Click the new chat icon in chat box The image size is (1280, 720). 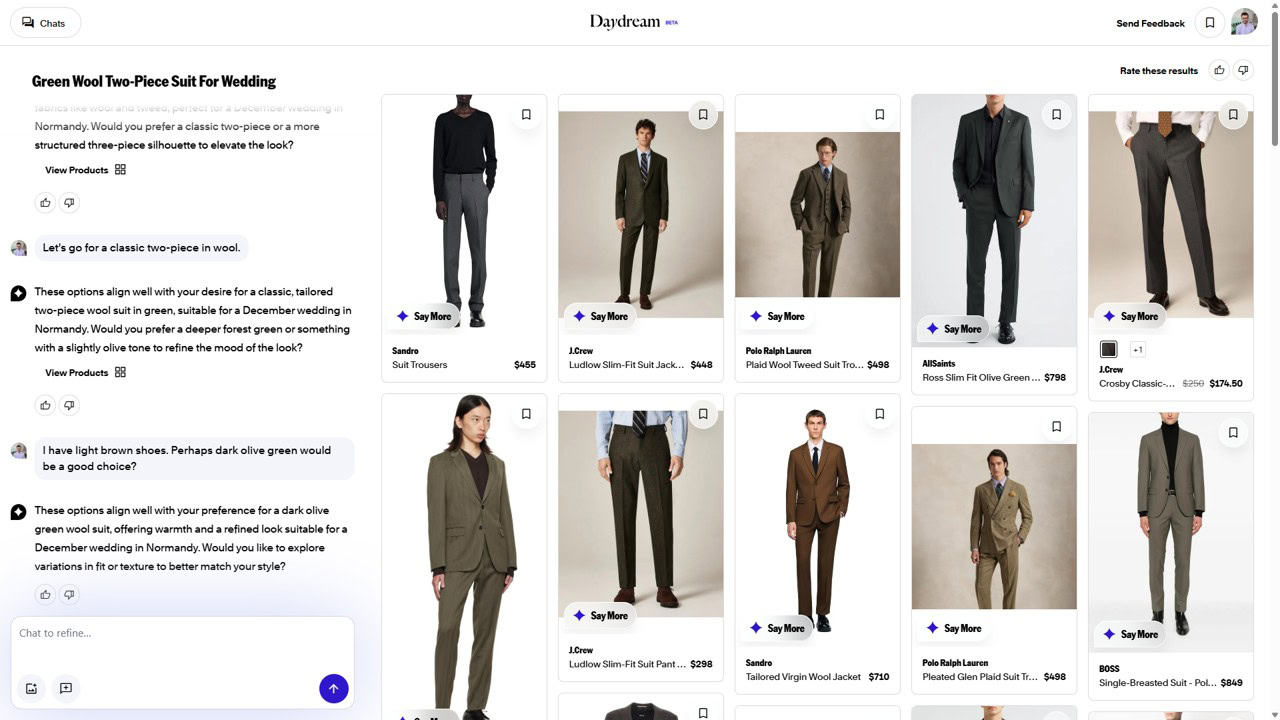coord(66,688)
